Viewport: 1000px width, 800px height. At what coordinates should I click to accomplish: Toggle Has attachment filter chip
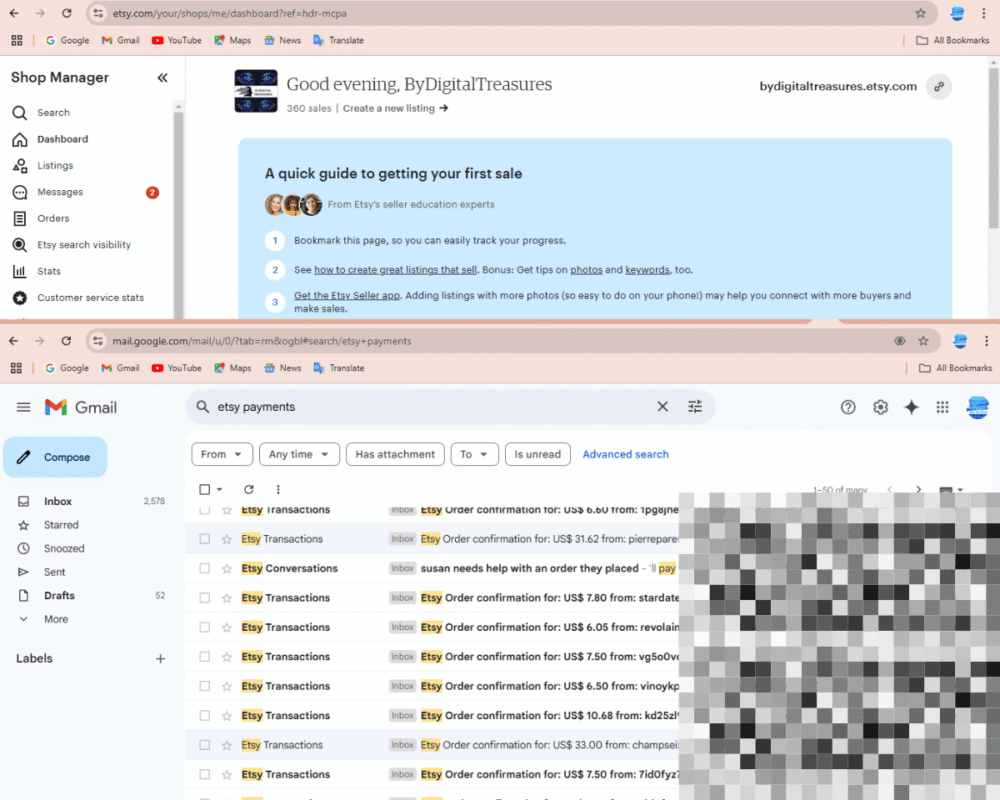pos(395,454)
